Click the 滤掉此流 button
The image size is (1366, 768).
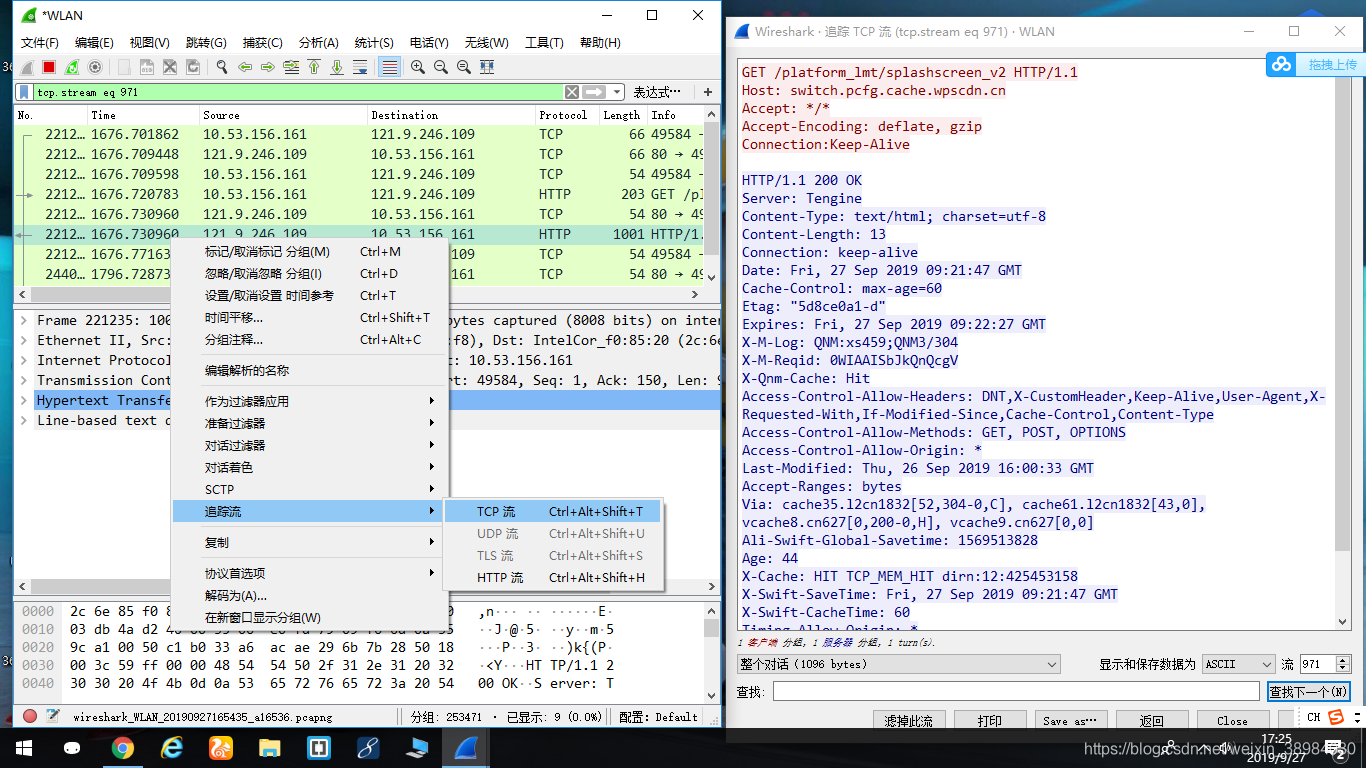[x=909, y=720]
